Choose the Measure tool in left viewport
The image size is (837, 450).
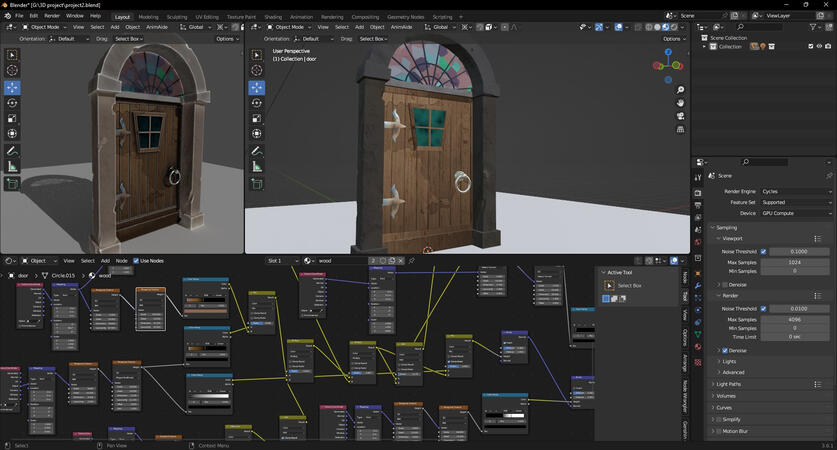12,166
